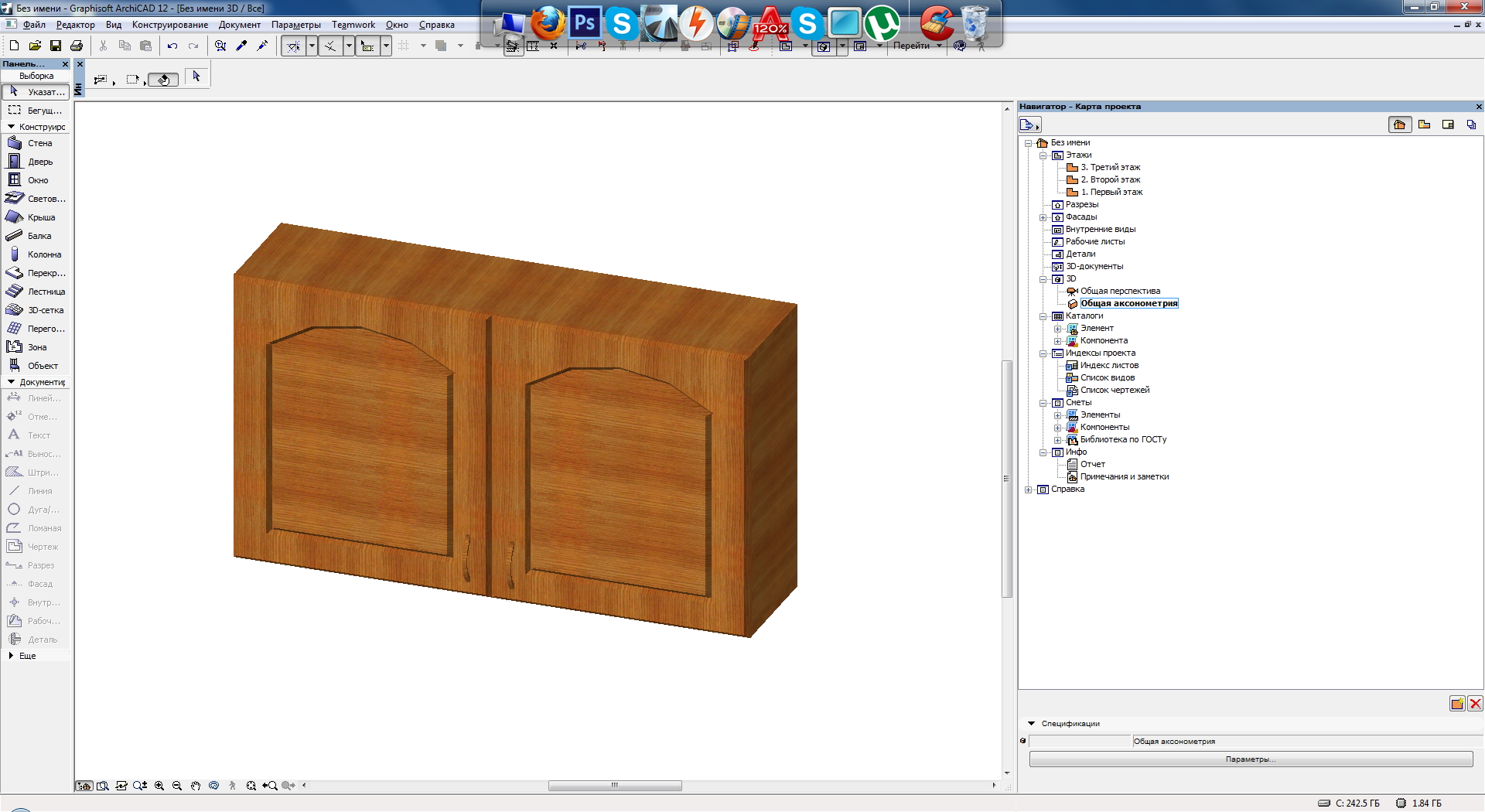Click the eyedropper pick-up parameters icon
The width and height of the screenshot is (1485, 812).
tap(241, 46)
